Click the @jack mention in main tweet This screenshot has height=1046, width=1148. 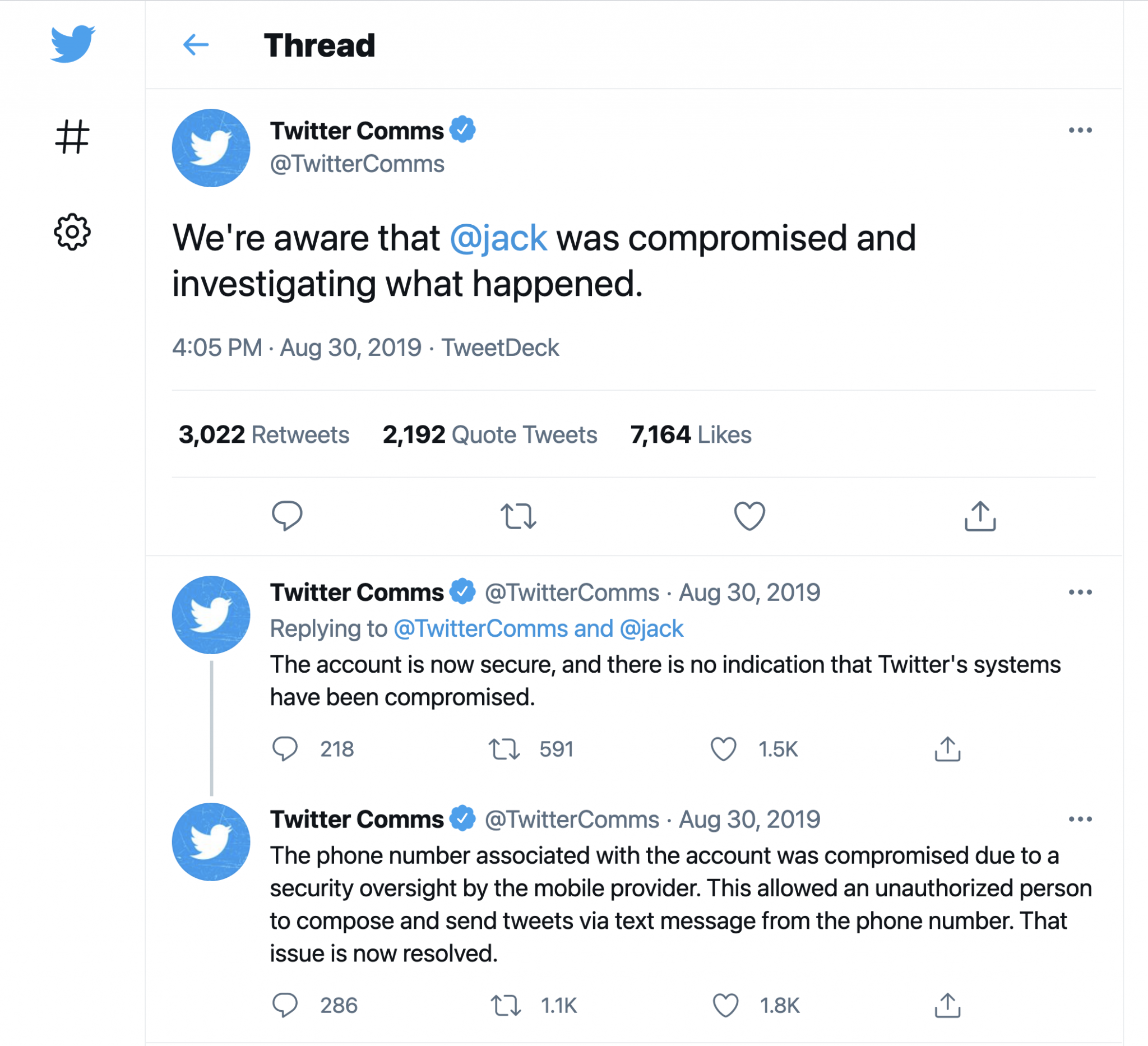click(498, 238)
